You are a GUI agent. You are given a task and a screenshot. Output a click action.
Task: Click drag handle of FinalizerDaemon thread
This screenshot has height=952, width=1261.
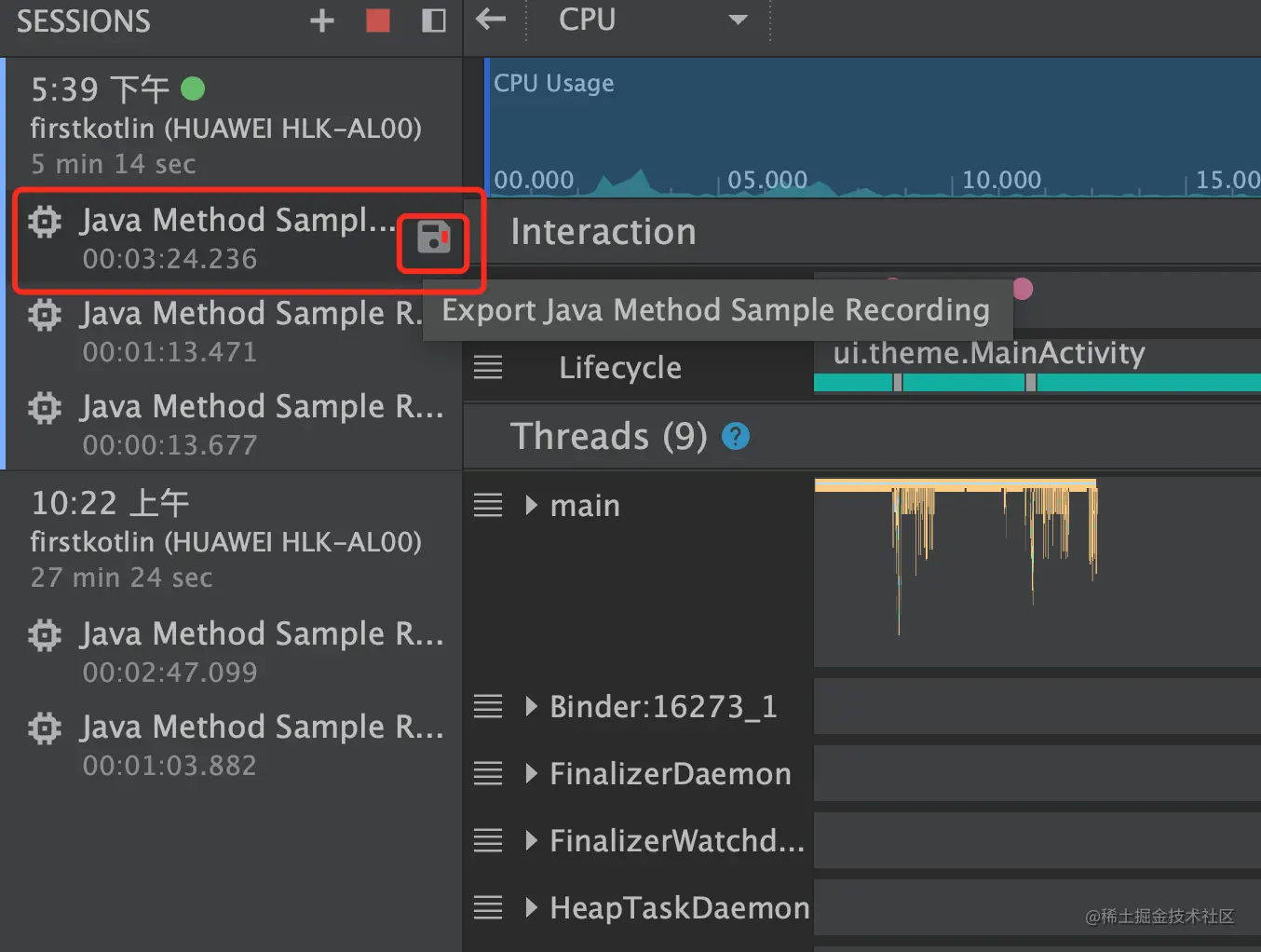[488, 773]
